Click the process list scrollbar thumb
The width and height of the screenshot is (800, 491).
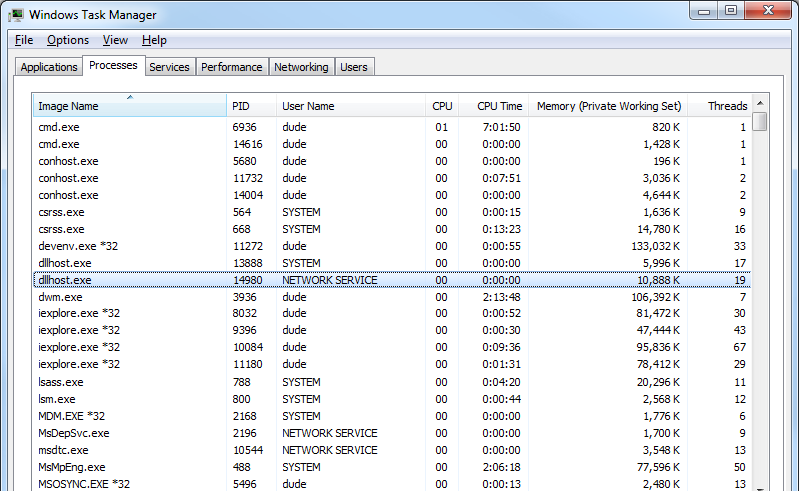tap(760, 121)
